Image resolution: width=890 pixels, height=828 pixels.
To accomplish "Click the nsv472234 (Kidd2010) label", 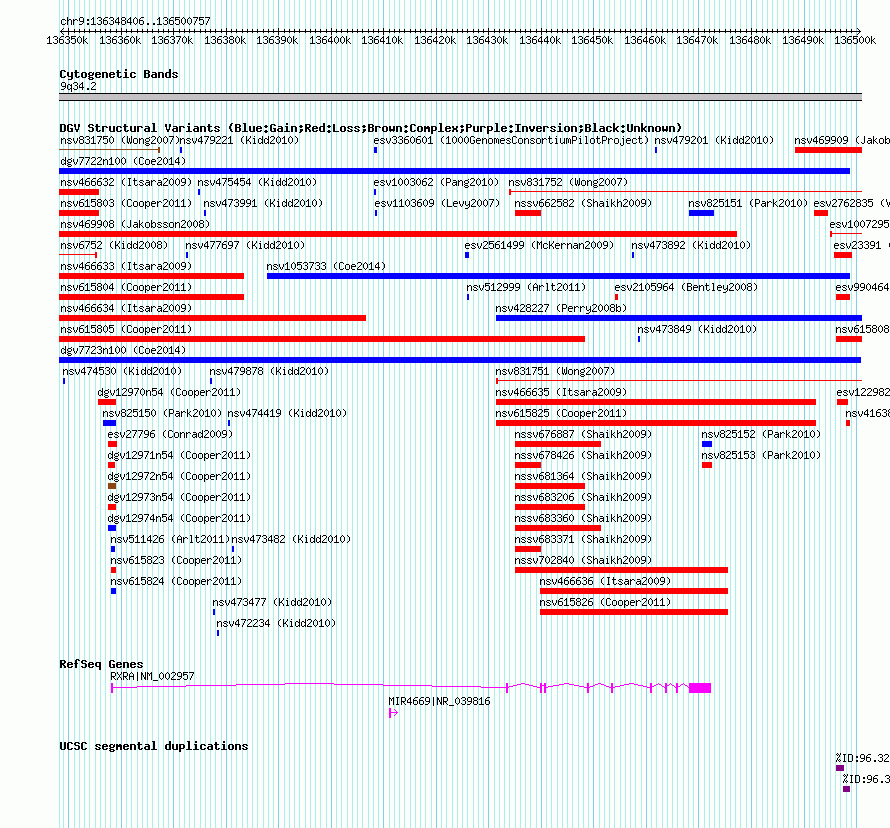I will coord(276,623).
